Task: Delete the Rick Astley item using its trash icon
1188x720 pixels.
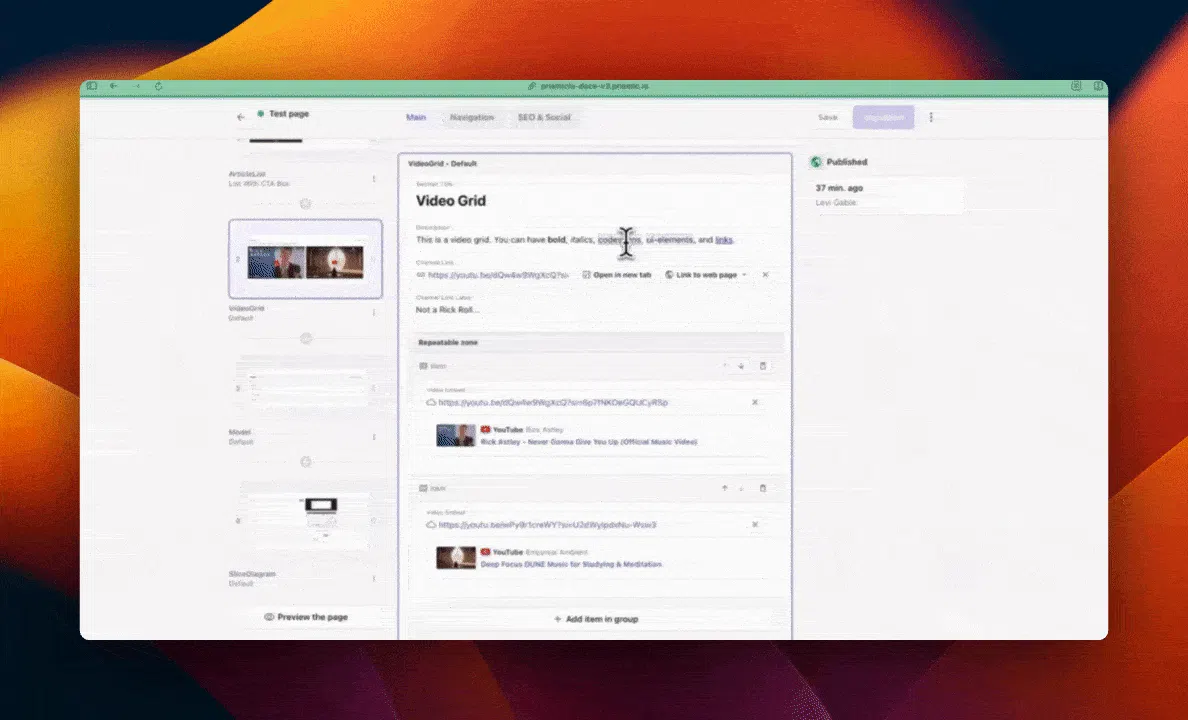Action: (x=762, y=366)
